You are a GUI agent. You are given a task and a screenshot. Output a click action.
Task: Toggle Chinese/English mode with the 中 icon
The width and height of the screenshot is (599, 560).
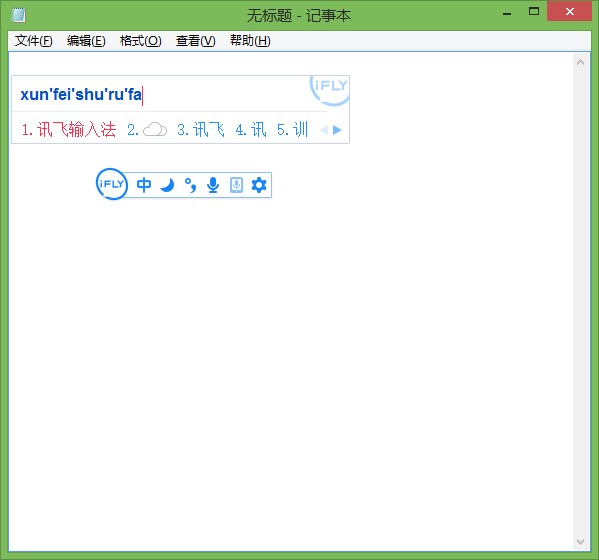click(144, 185)
